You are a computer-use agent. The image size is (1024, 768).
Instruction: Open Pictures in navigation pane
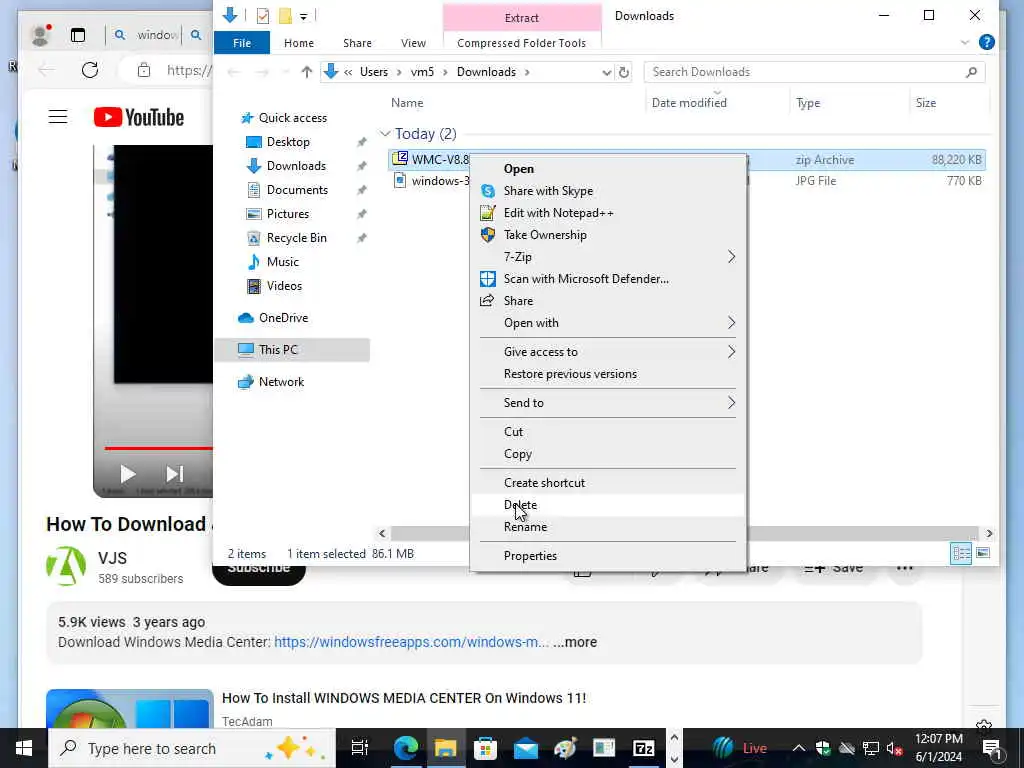click(287, 214)
